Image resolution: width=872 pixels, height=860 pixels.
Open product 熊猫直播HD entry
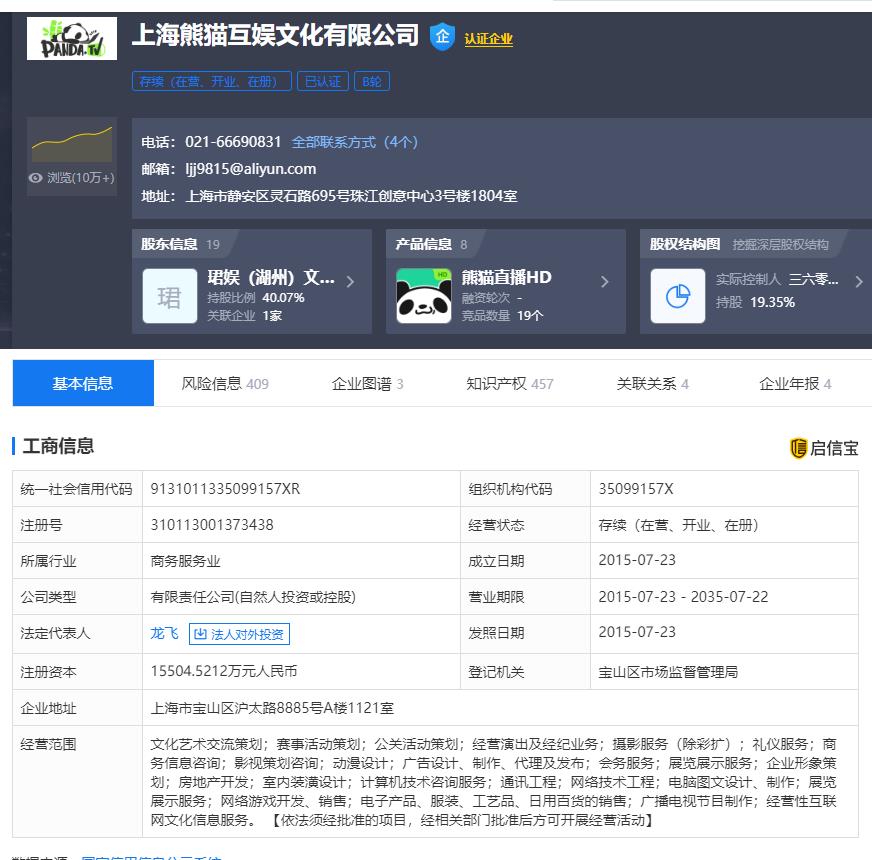tap(506, 277)
